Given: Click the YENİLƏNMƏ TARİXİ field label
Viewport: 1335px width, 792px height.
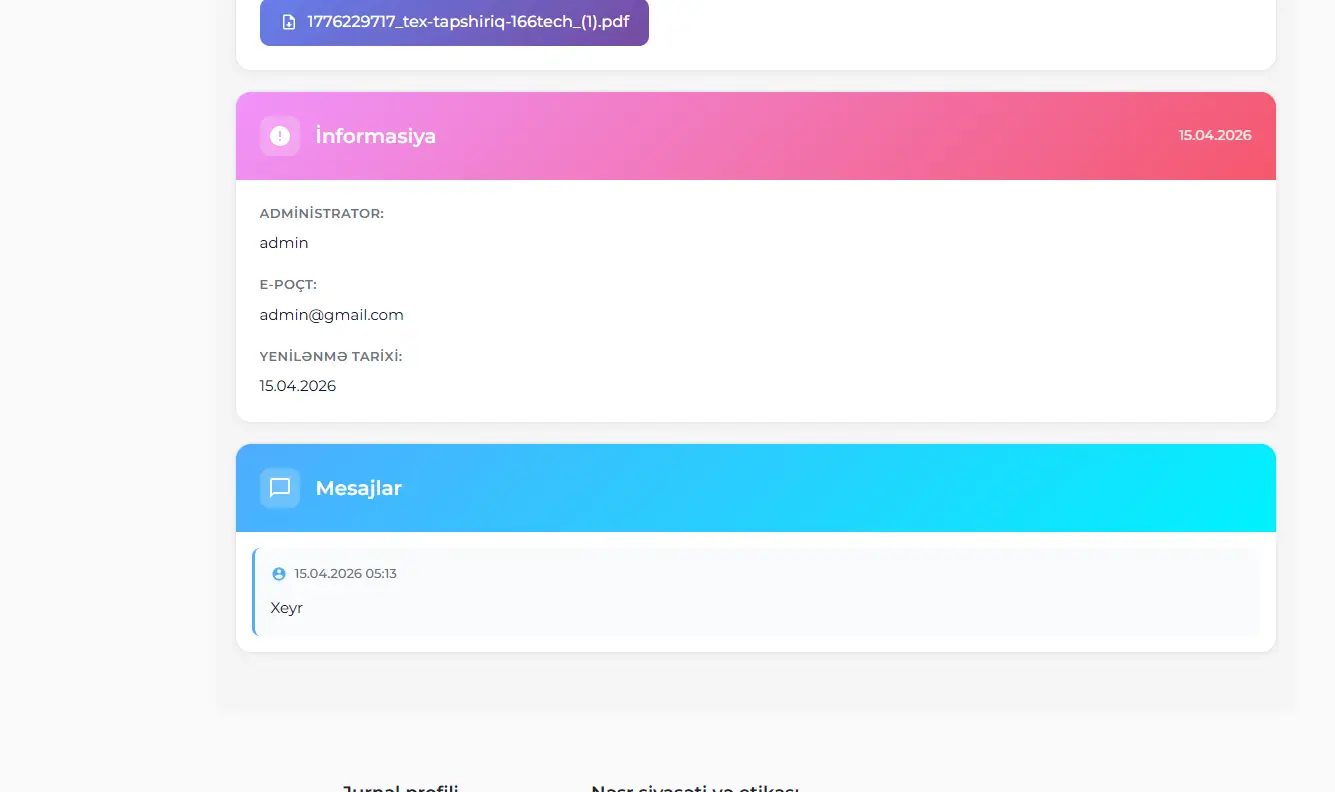Looking at the screenshot, I should pos(330,356).
